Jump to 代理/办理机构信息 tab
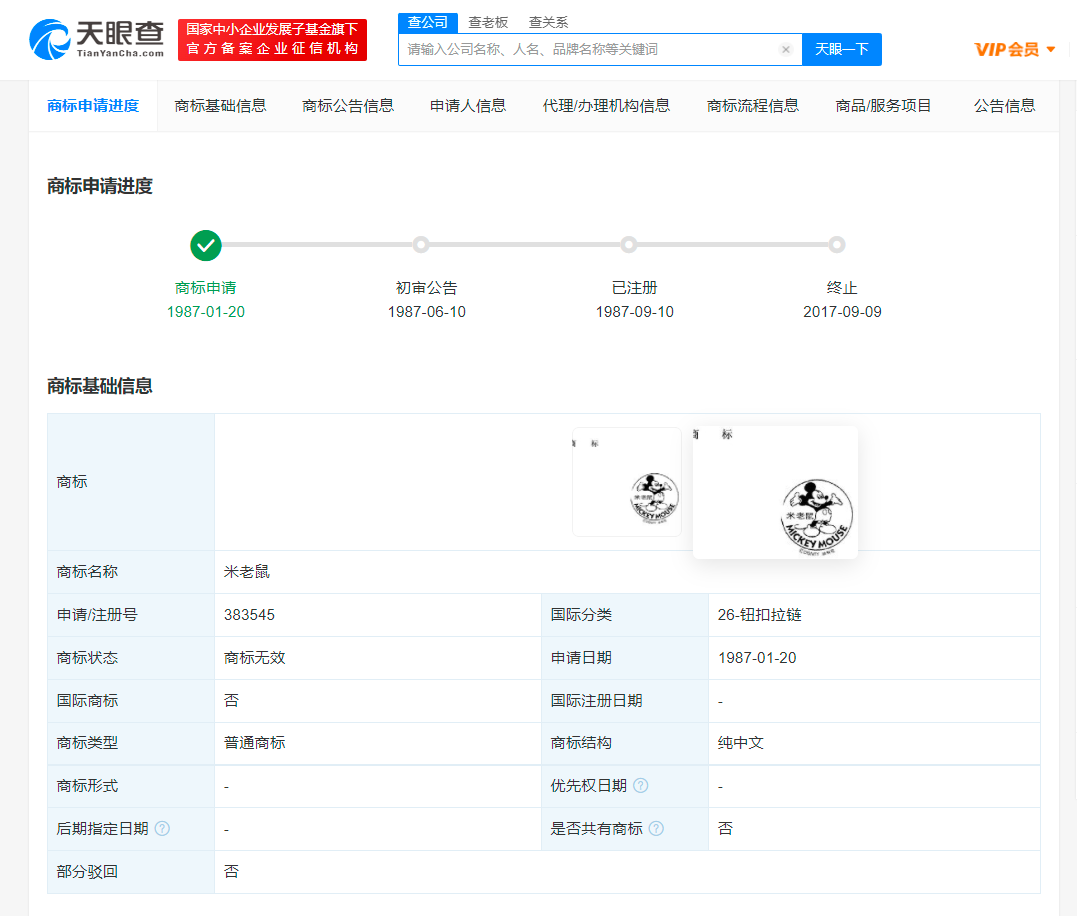This screenshot has width=1077, height=916. 606,106
